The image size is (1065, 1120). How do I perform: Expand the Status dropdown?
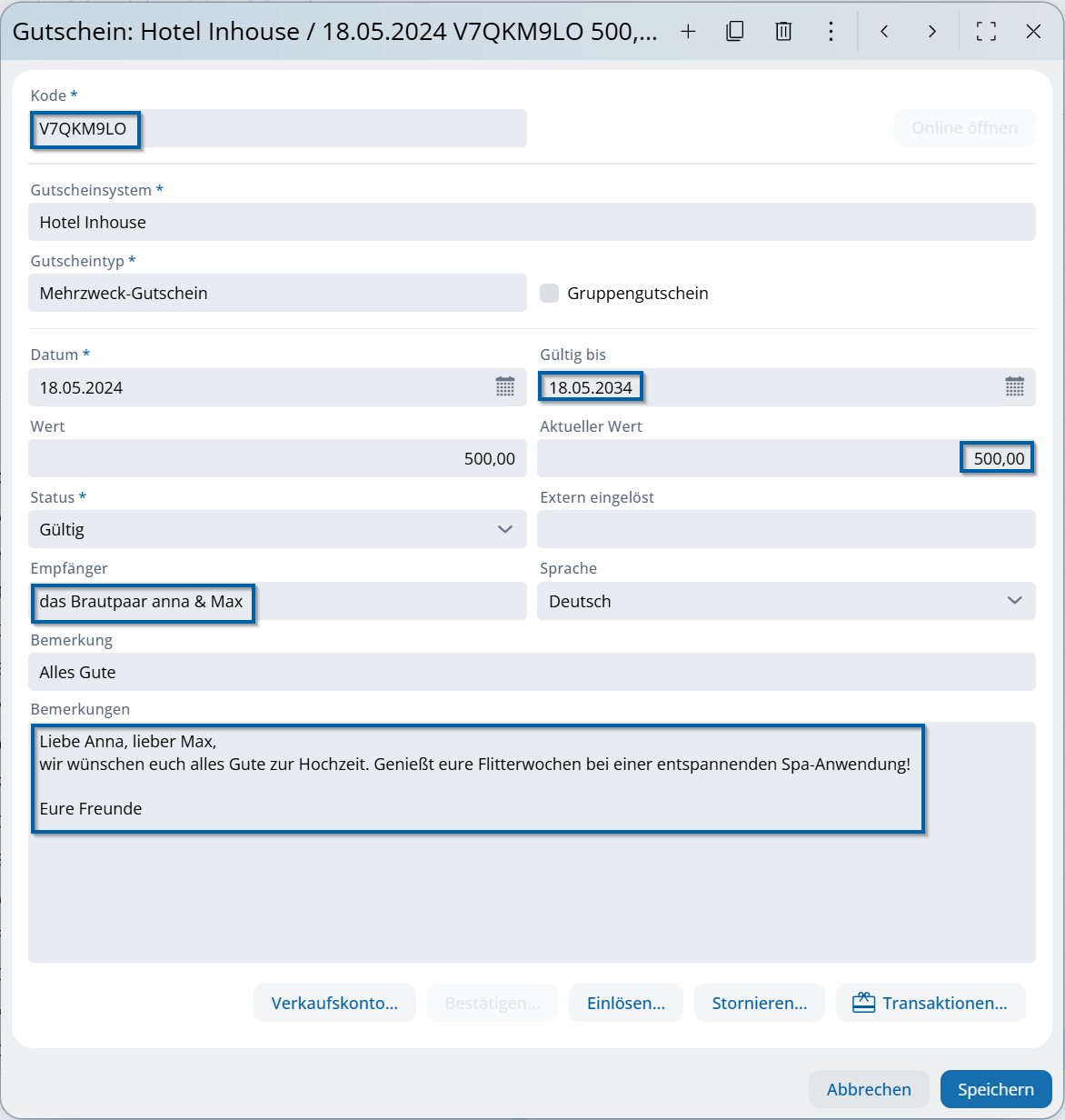[505, 529]
